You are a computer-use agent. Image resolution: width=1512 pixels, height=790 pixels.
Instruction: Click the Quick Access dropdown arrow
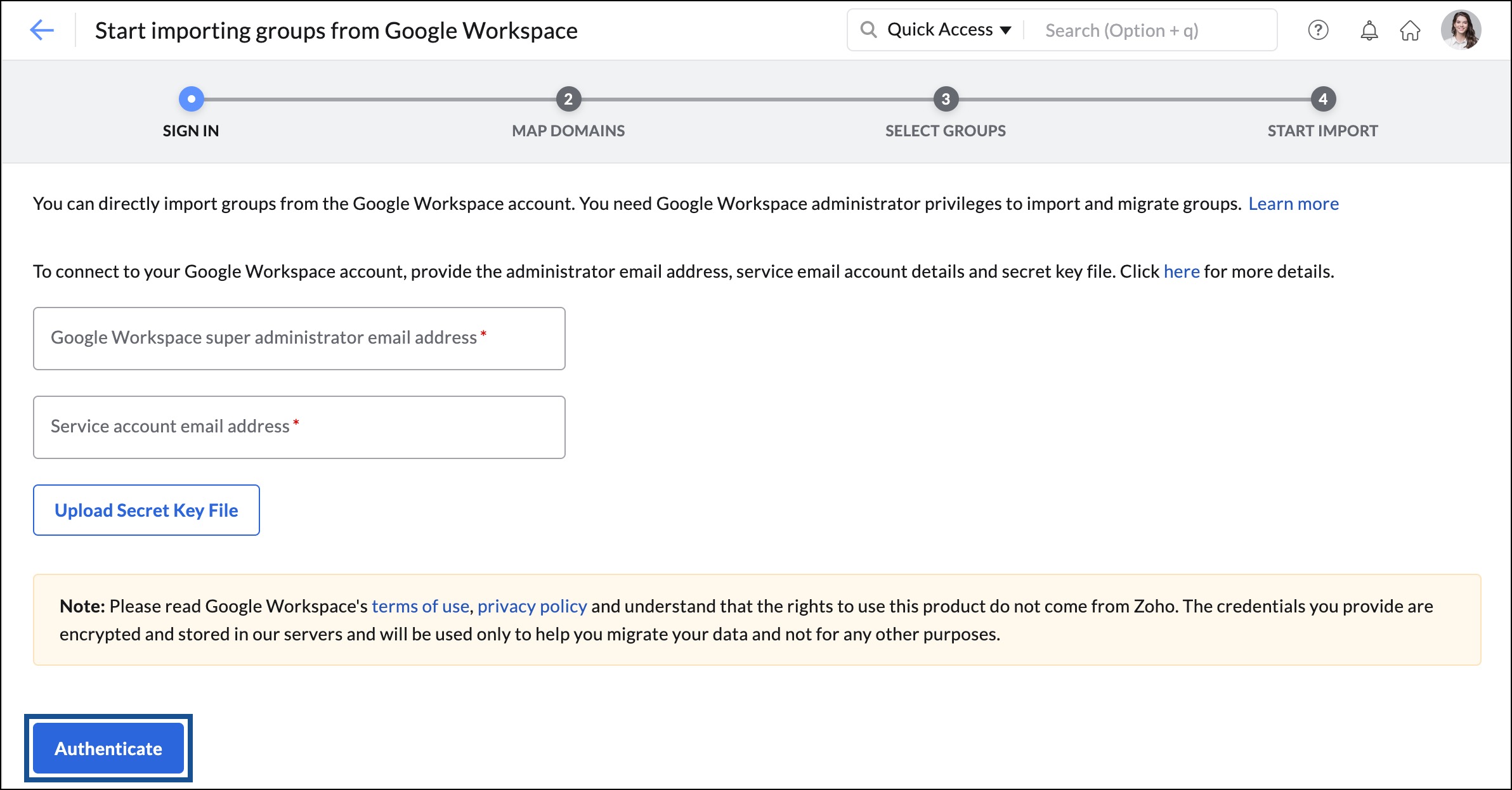(1011, 29)
